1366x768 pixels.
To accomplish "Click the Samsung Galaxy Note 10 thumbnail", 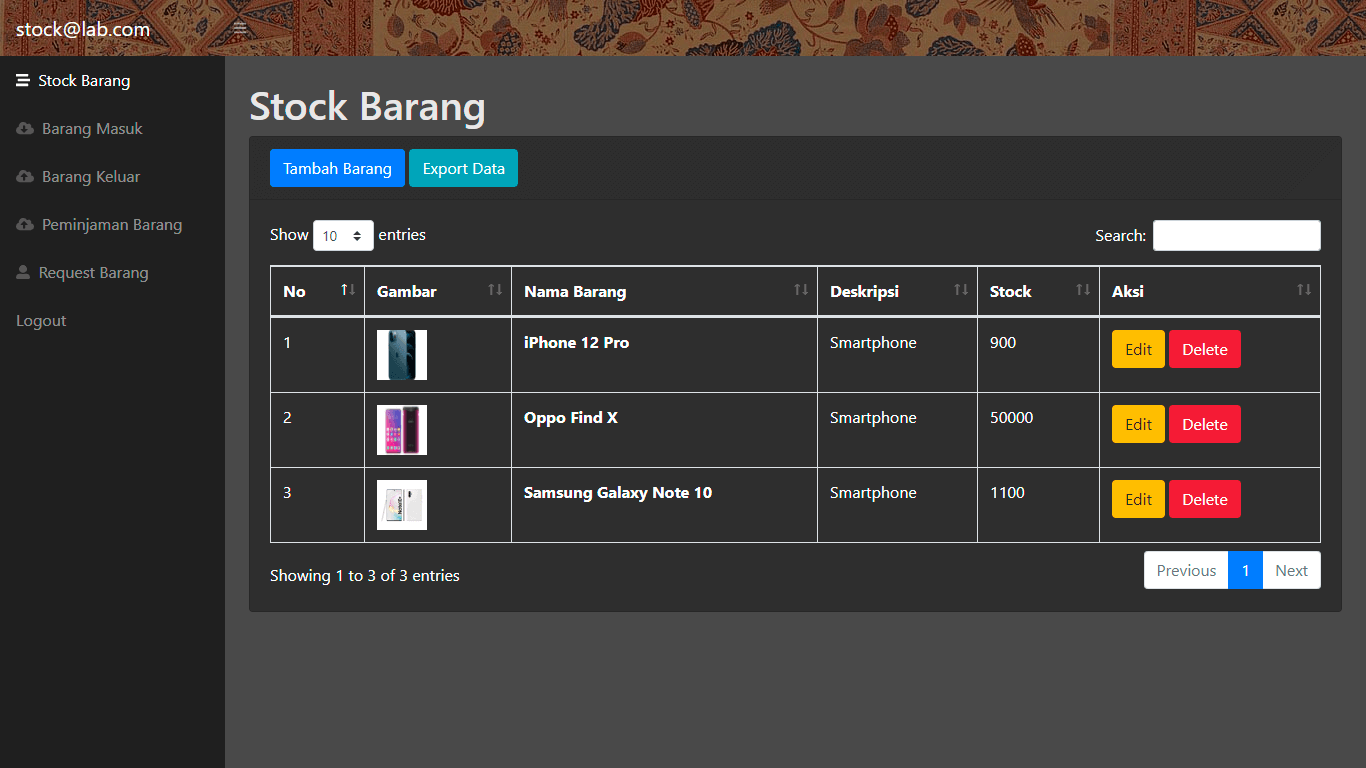I will pos(402,505).
